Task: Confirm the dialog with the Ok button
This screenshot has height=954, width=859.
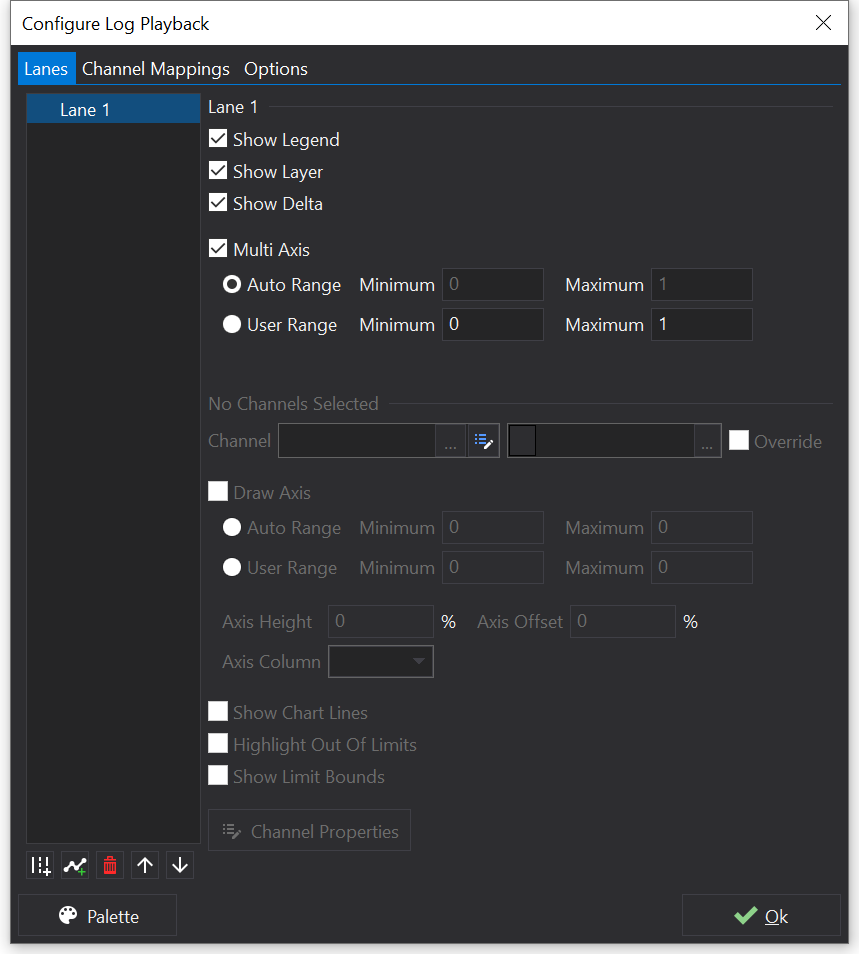Action: [x=761, y=916]
